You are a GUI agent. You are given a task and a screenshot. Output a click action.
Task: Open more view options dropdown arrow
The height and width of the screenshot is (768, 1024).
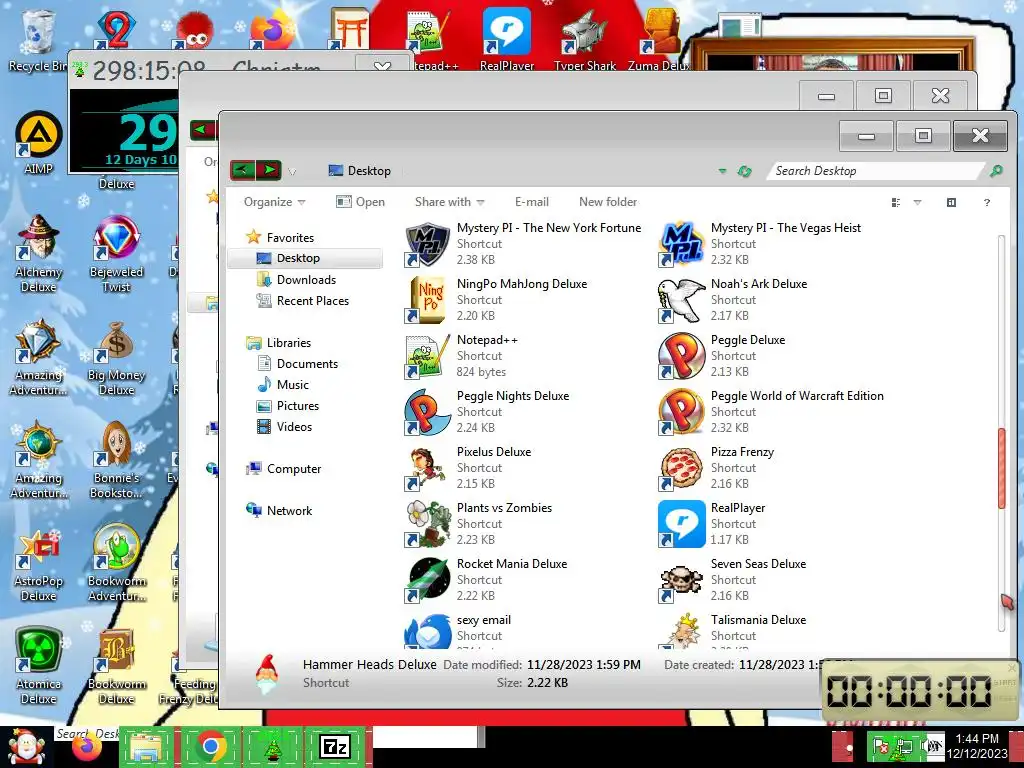coord(918,202)
